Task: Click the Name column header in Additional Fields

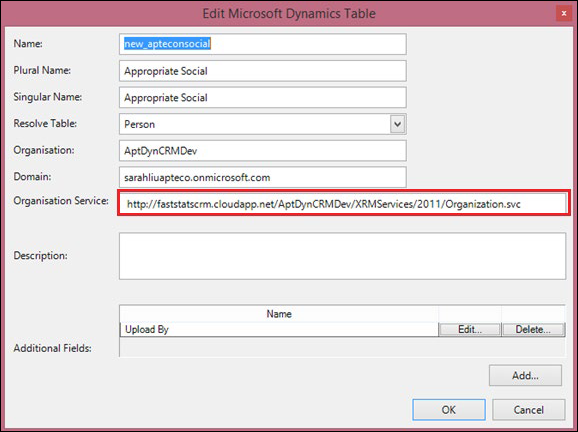Action: (279, 314)
